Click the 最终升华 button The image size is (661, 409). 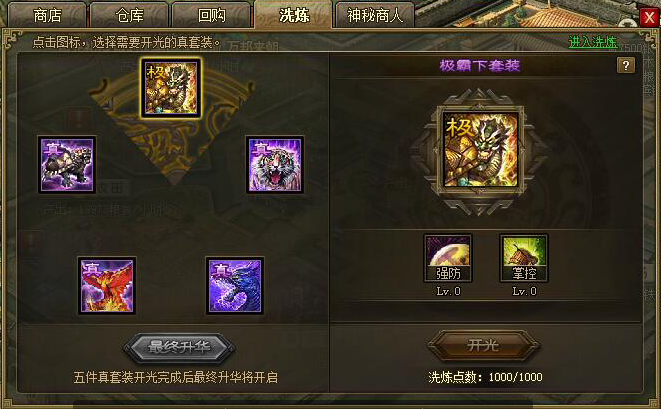click(x=179, y=347)
